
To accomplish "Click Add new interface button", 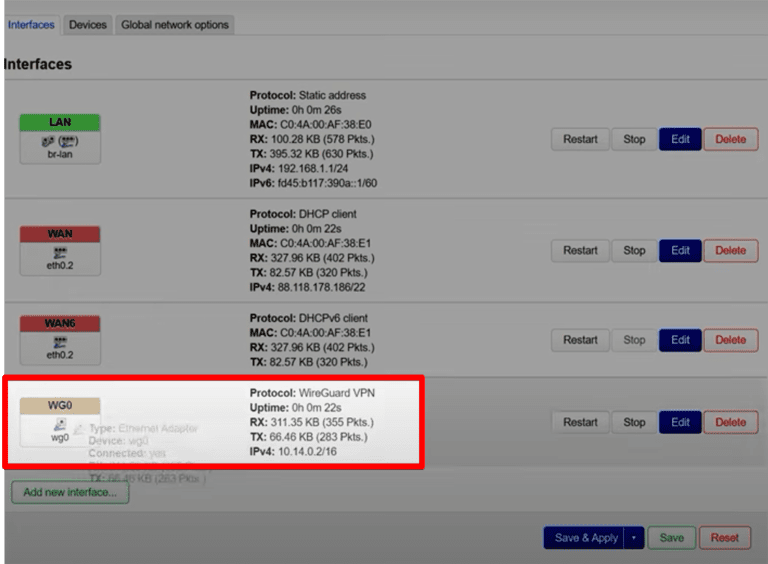I will [x=70, y=493].
